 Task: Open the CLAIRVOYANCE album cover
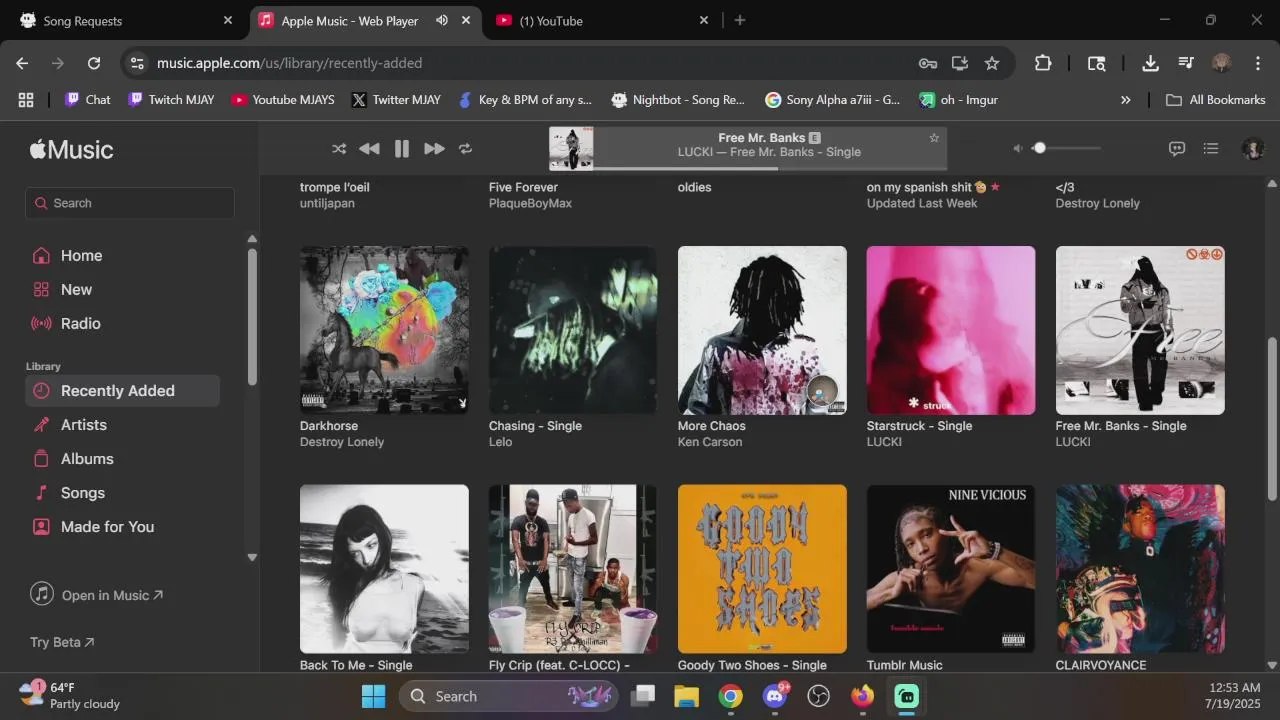click(1140, 569)
